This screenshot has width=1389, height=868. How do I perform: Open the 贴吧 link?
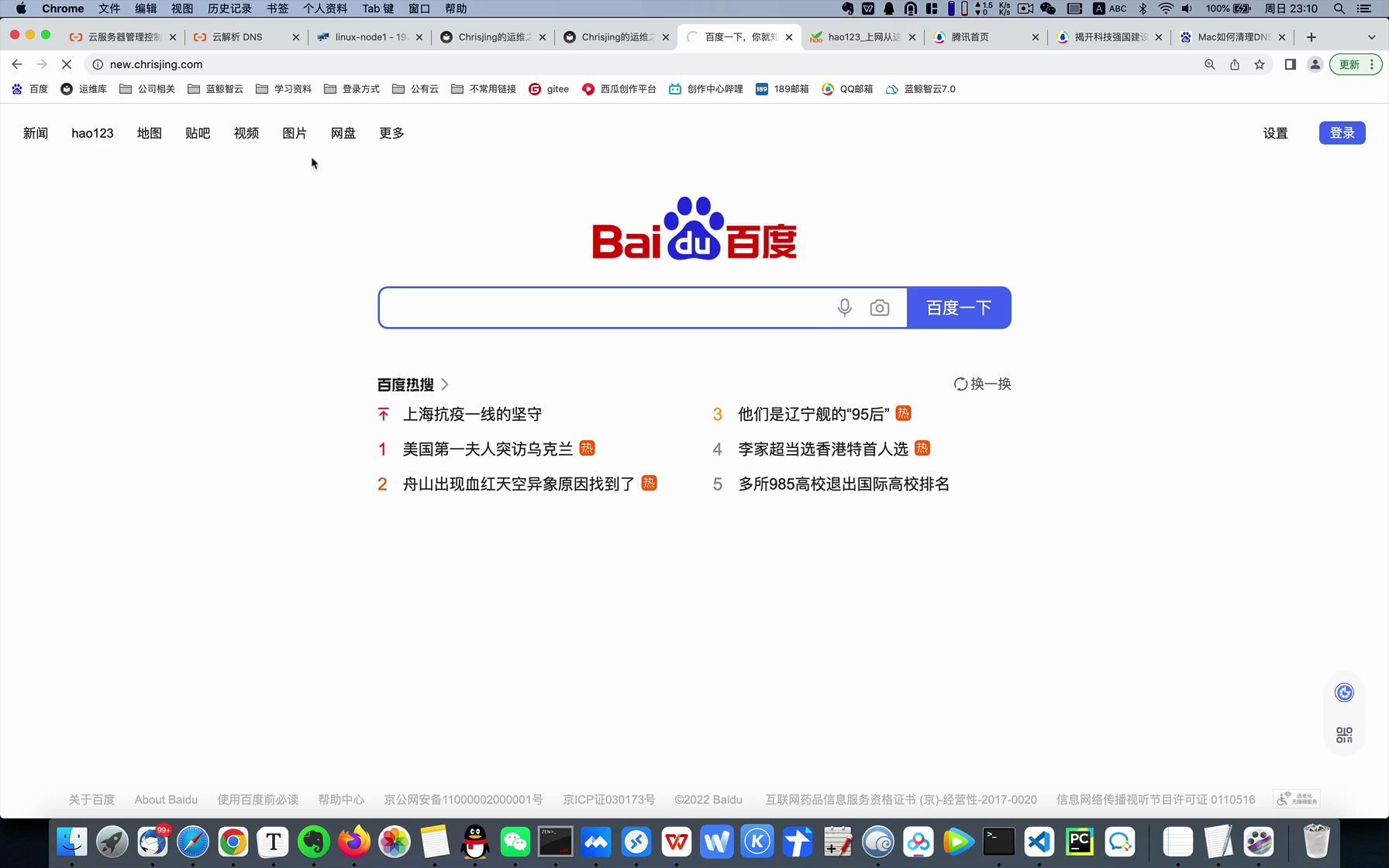pos(198,133)
